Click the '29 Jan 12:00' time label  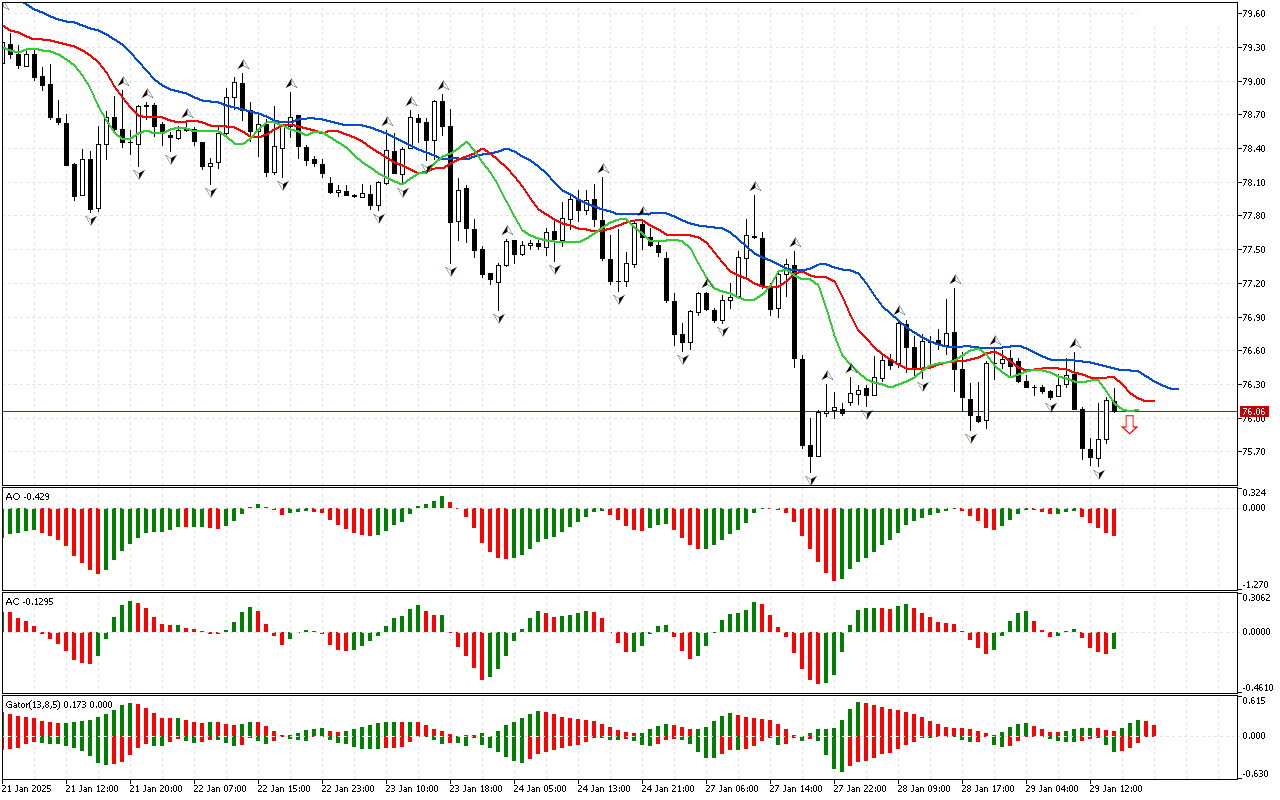click(1115, 789)
